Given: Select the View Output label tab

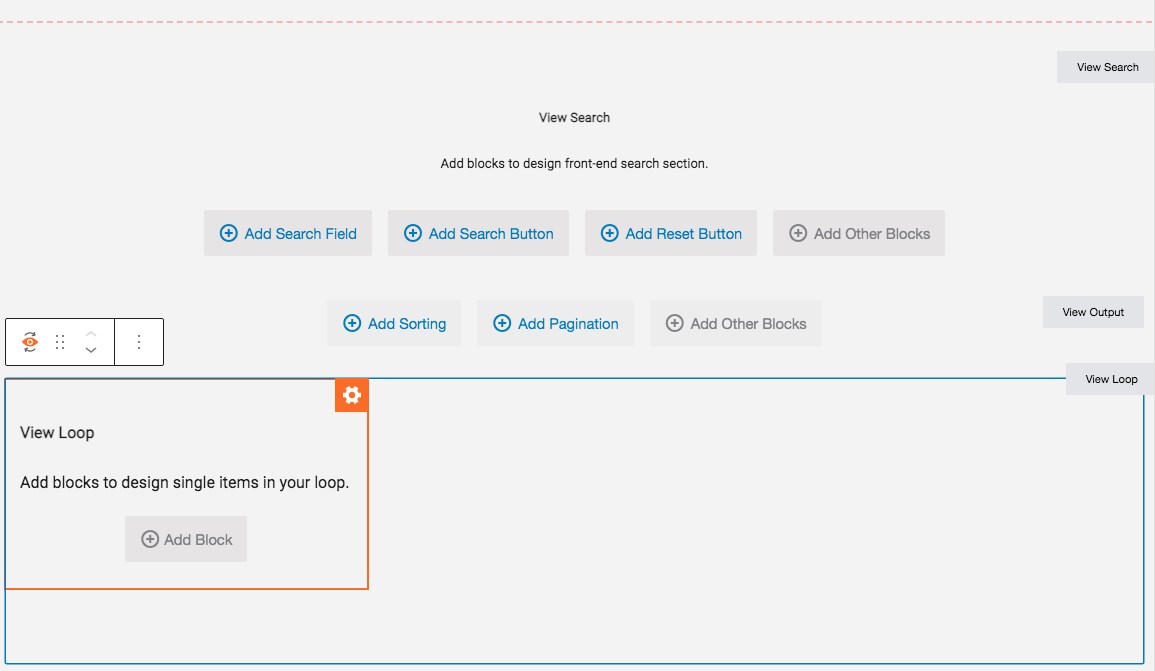Looking at the screenshot, I should [x=1093, y=312].
